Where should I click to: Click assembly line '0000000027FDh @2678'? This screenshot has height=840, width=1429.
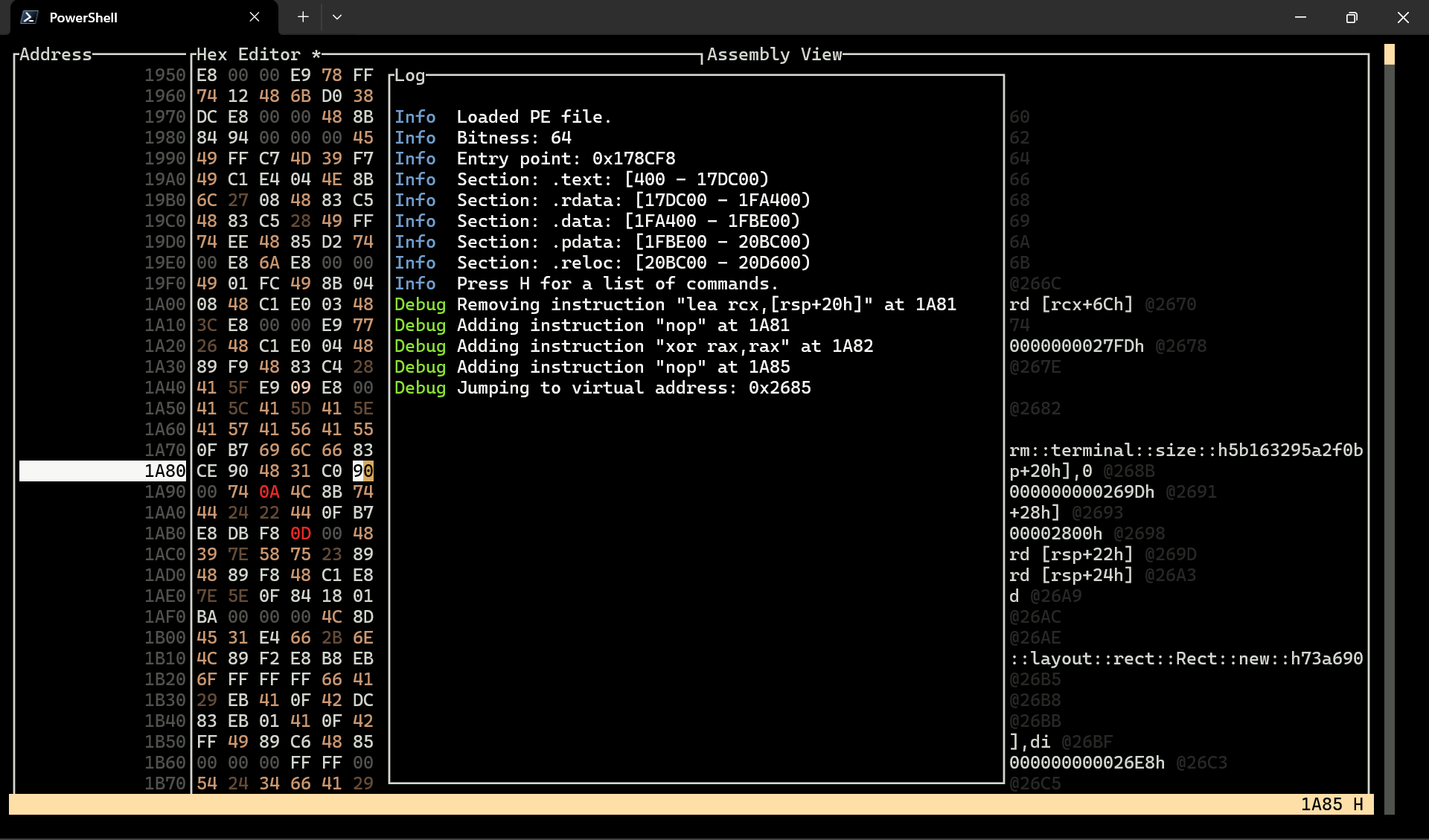[1107, 346]
